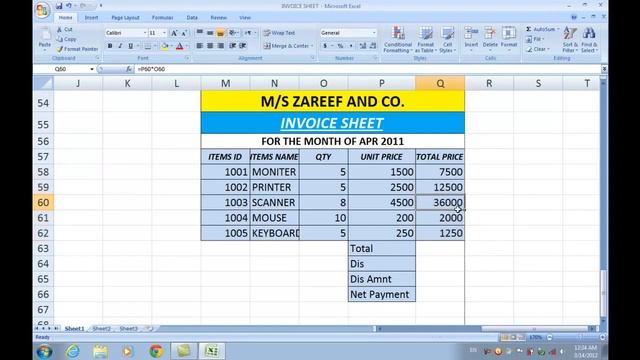
Task: Apply Accounting dollar number format
Action: (325, 46)
